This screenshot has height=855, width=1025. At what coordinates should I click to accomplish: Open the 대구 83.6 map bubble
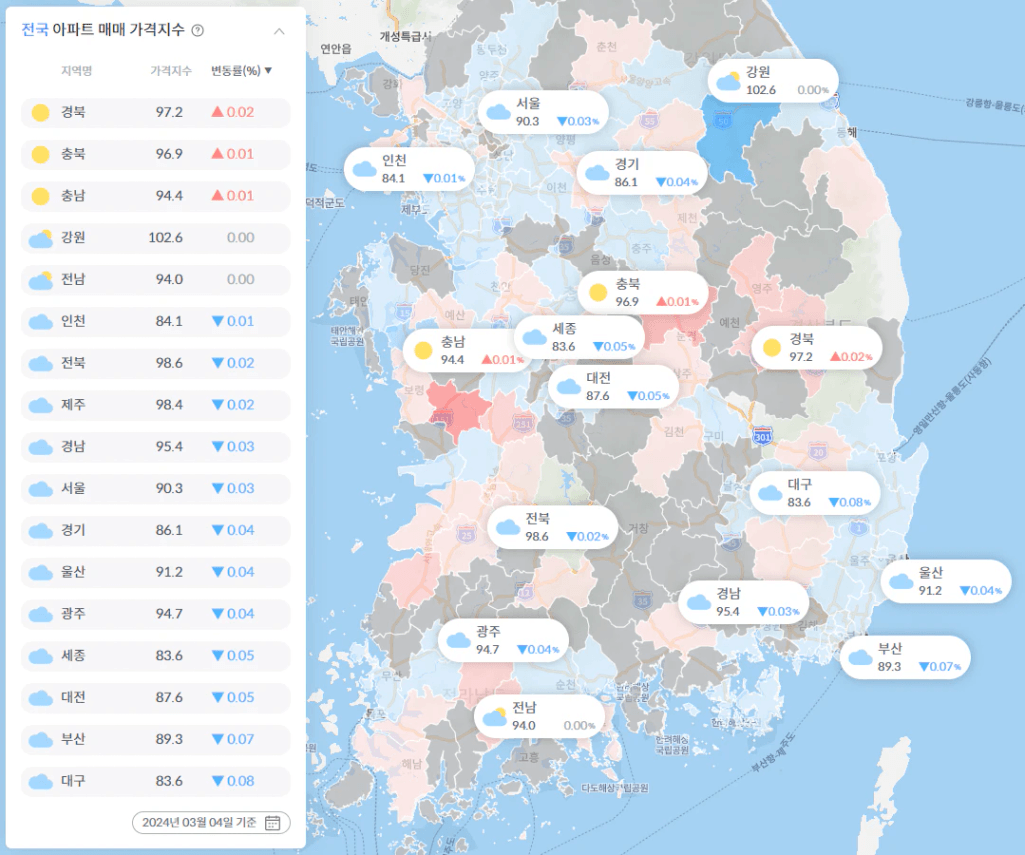point(815,494)
